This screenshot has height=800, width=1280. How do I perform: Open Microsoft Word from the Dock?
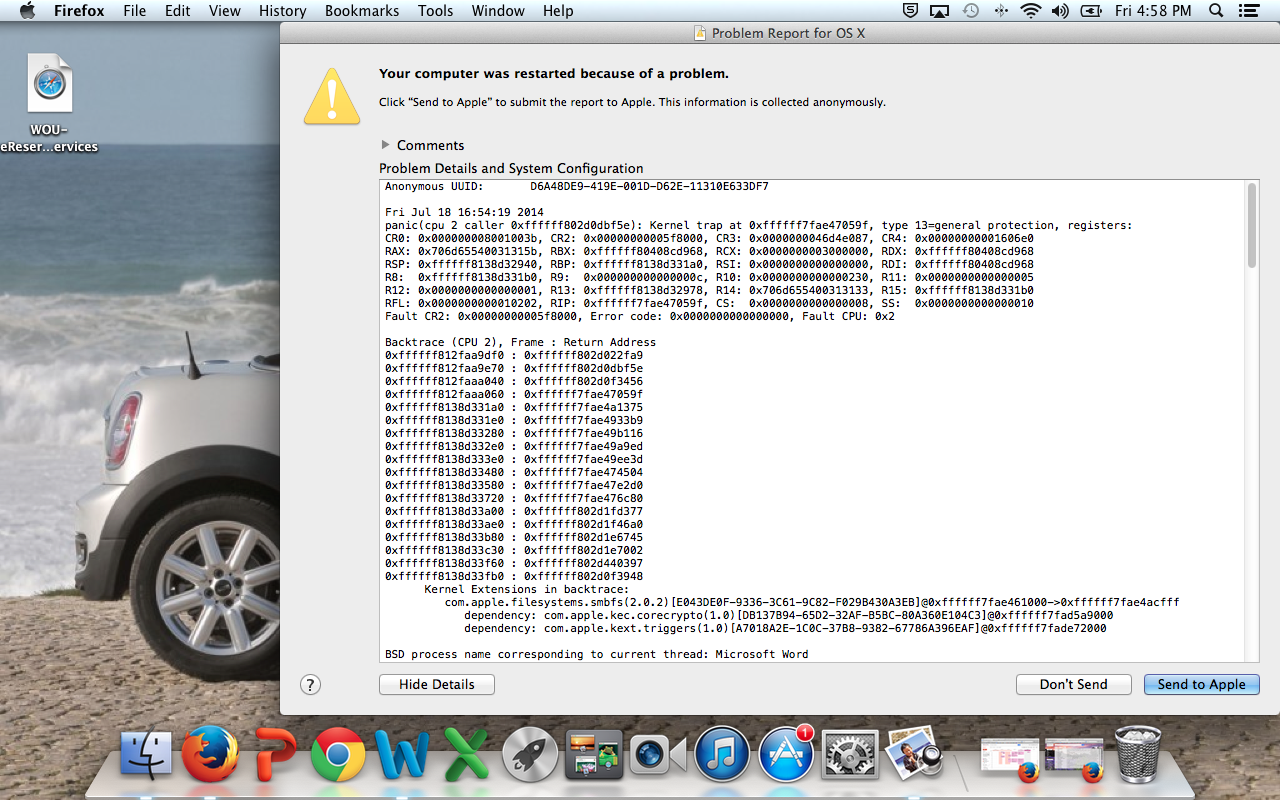point(402,755)
